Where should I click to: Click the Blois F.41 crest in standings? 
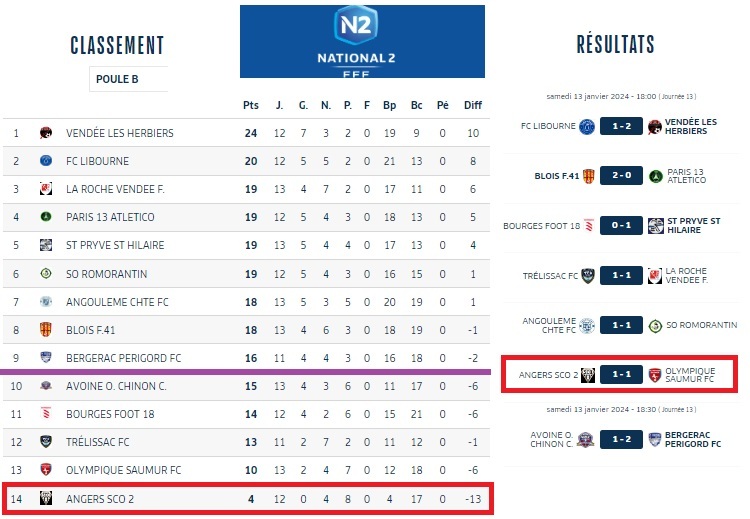[x=46, y=329]
